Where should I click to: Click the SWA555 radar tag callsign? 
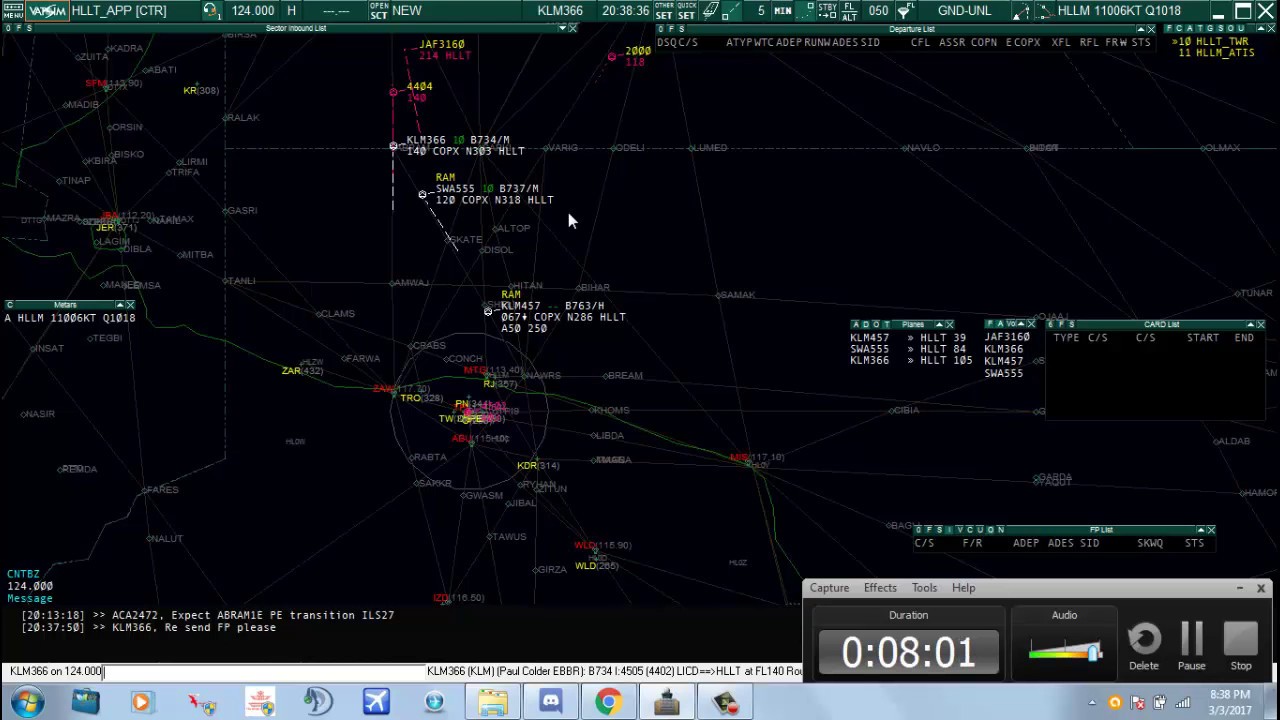(x=455, y=188)
